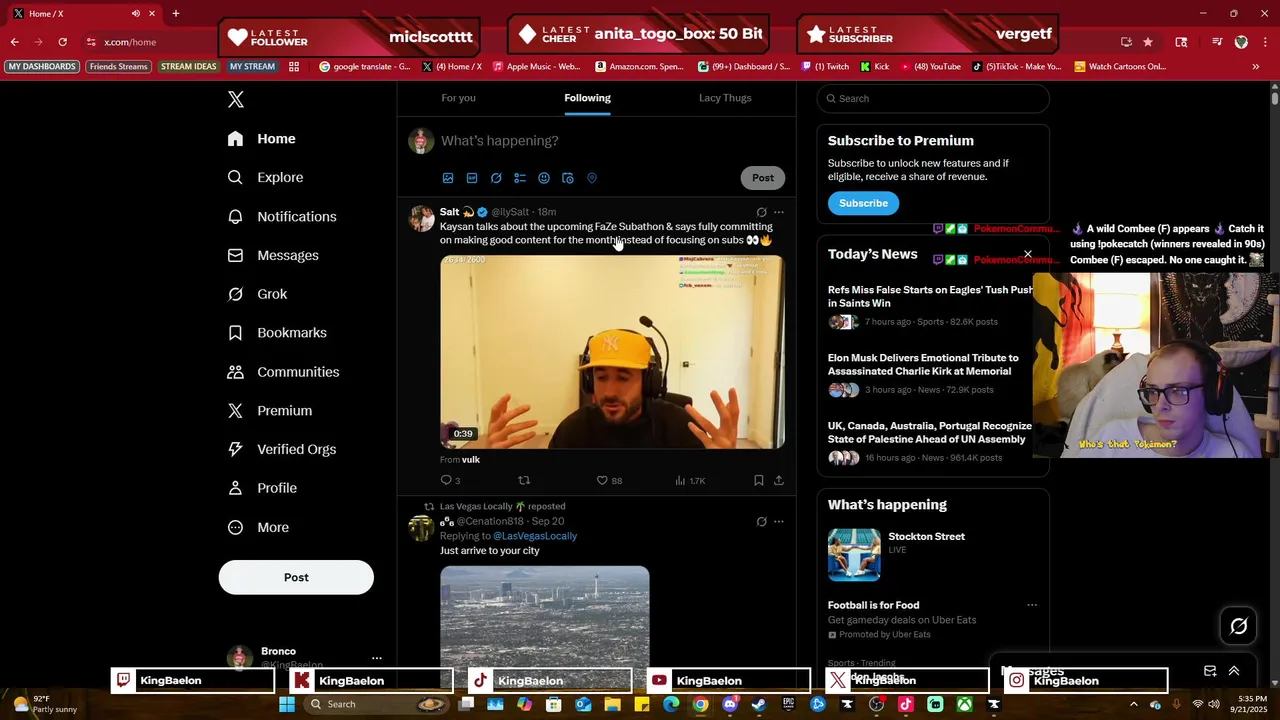Repost Salt's post

click(x=524, y=480)
